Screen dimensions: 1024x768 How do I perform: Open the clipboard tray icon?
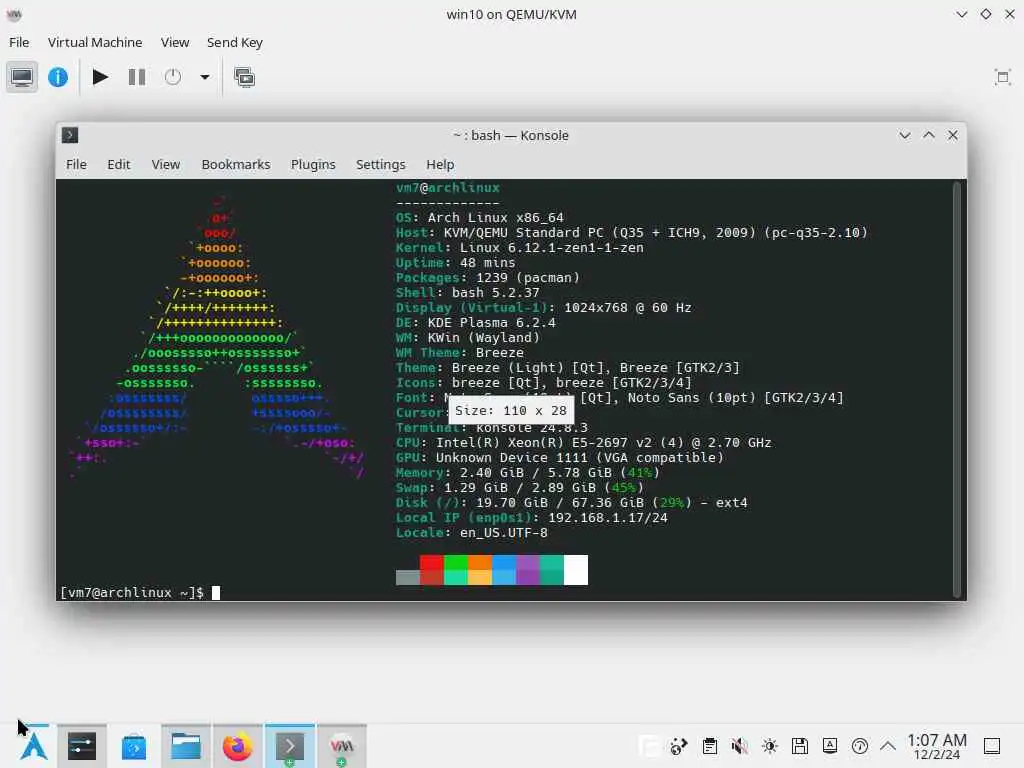(x=710, y=746)
